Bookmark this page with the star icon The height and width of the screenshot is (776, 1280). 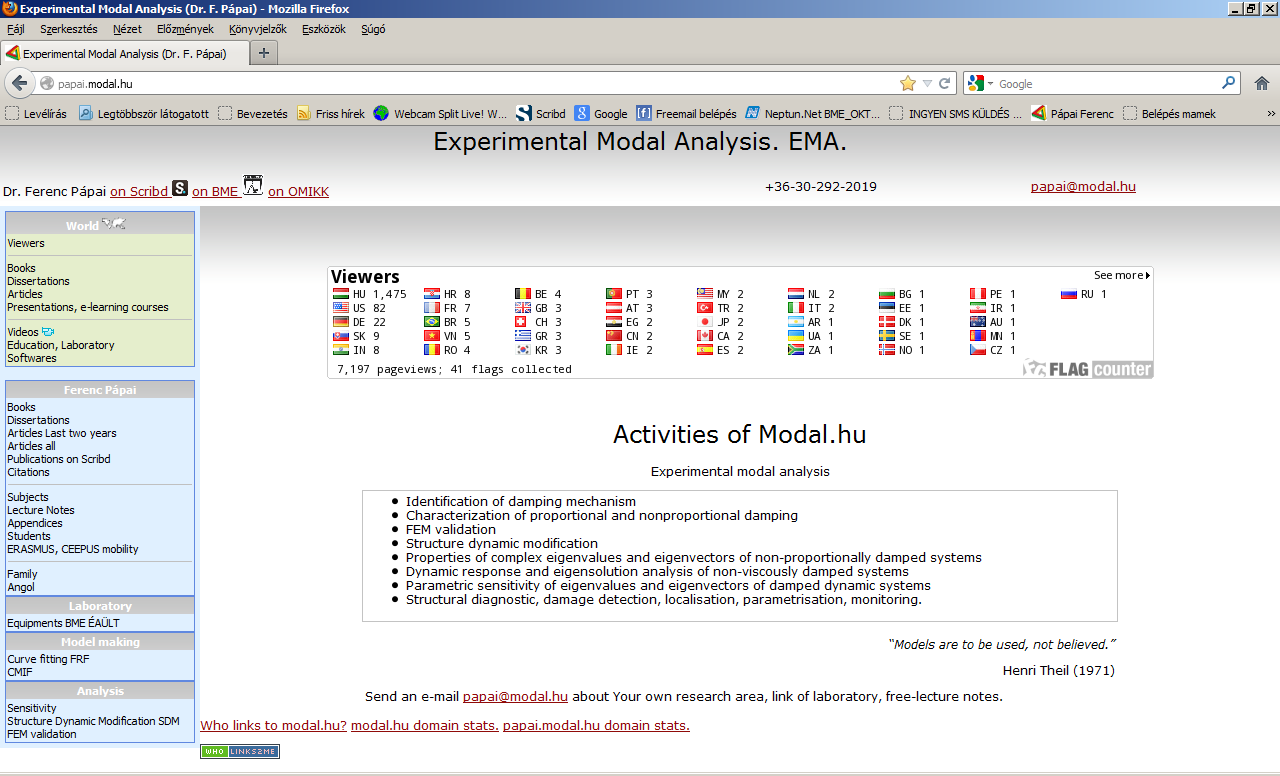click(908, 83)
